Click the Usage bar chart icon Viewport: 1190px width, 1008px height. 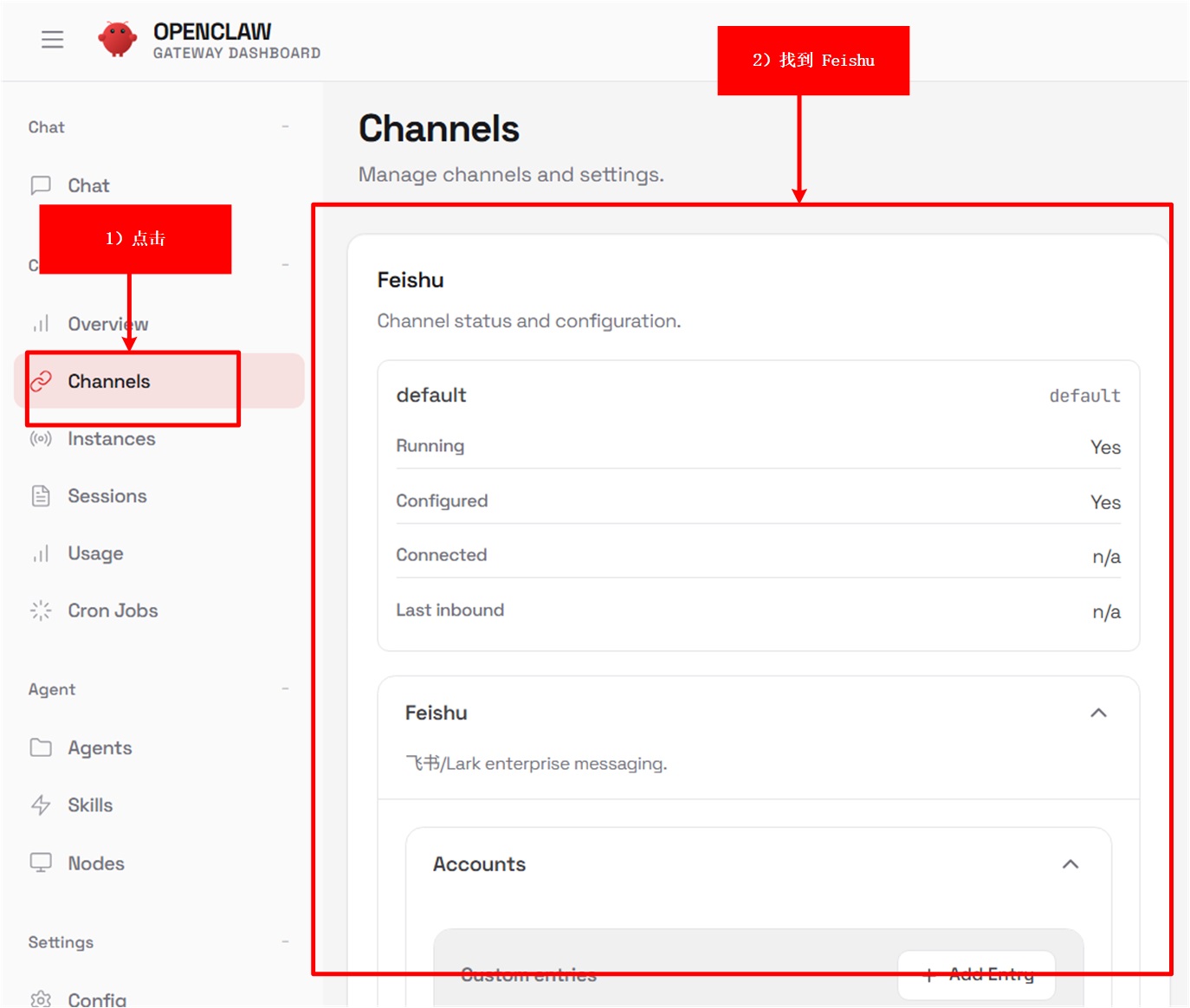pos(41,553)
